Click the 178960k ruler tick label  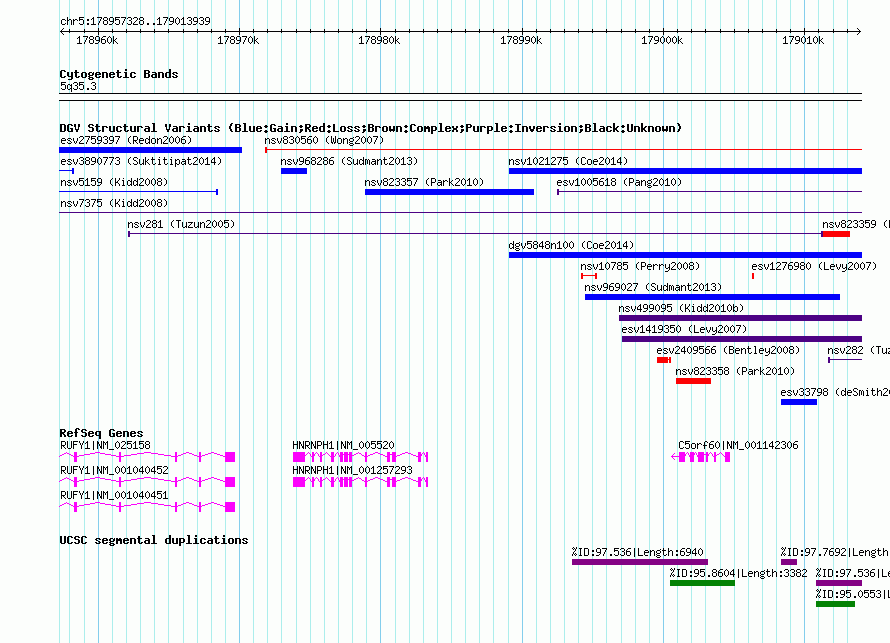(x=97, y=40)
